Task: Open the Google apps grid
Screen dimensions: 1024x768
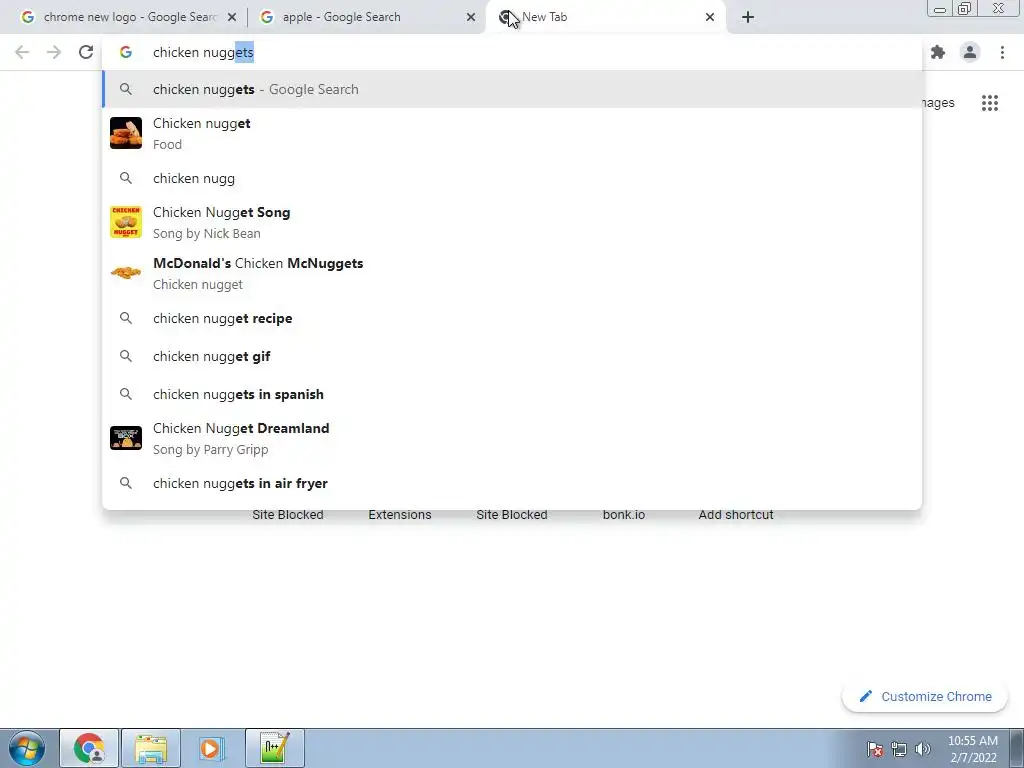Action: (989, 103)
